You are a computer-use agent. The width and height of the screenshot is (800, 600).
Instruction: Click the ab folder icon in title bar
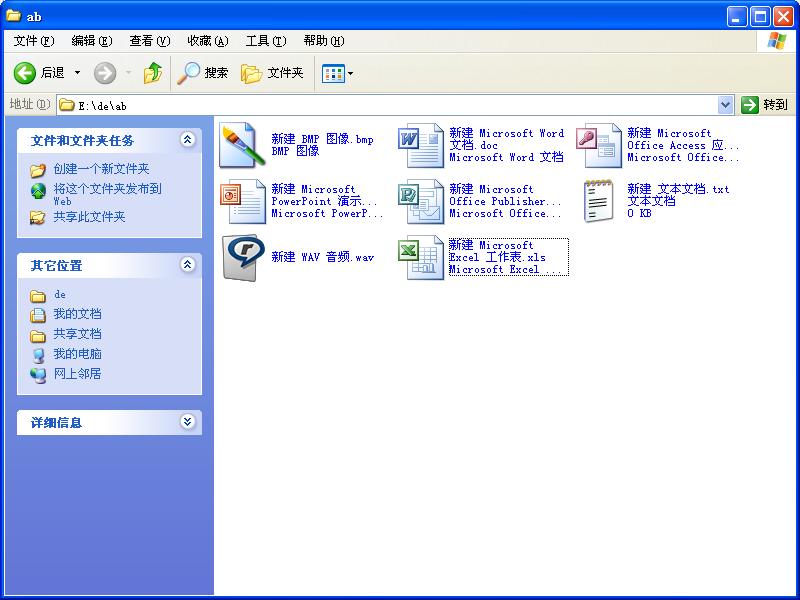point(13,16)
